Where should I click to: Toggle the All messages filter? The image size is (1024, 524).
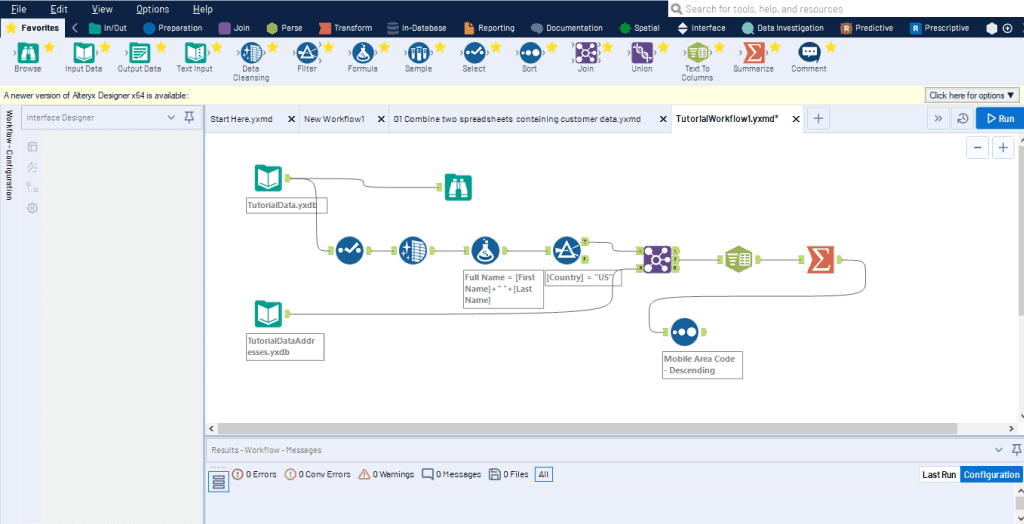(543, 474)
